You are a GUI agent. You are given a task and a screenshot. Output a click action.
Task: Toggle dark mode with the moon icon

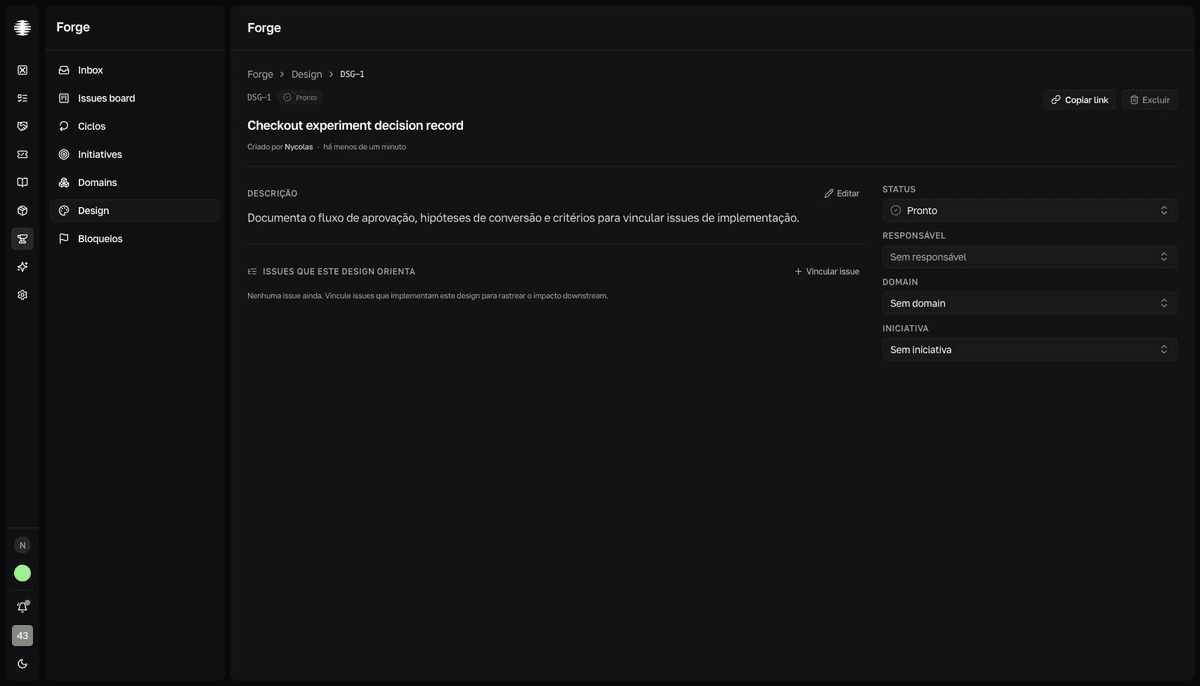tap(22, 664)
